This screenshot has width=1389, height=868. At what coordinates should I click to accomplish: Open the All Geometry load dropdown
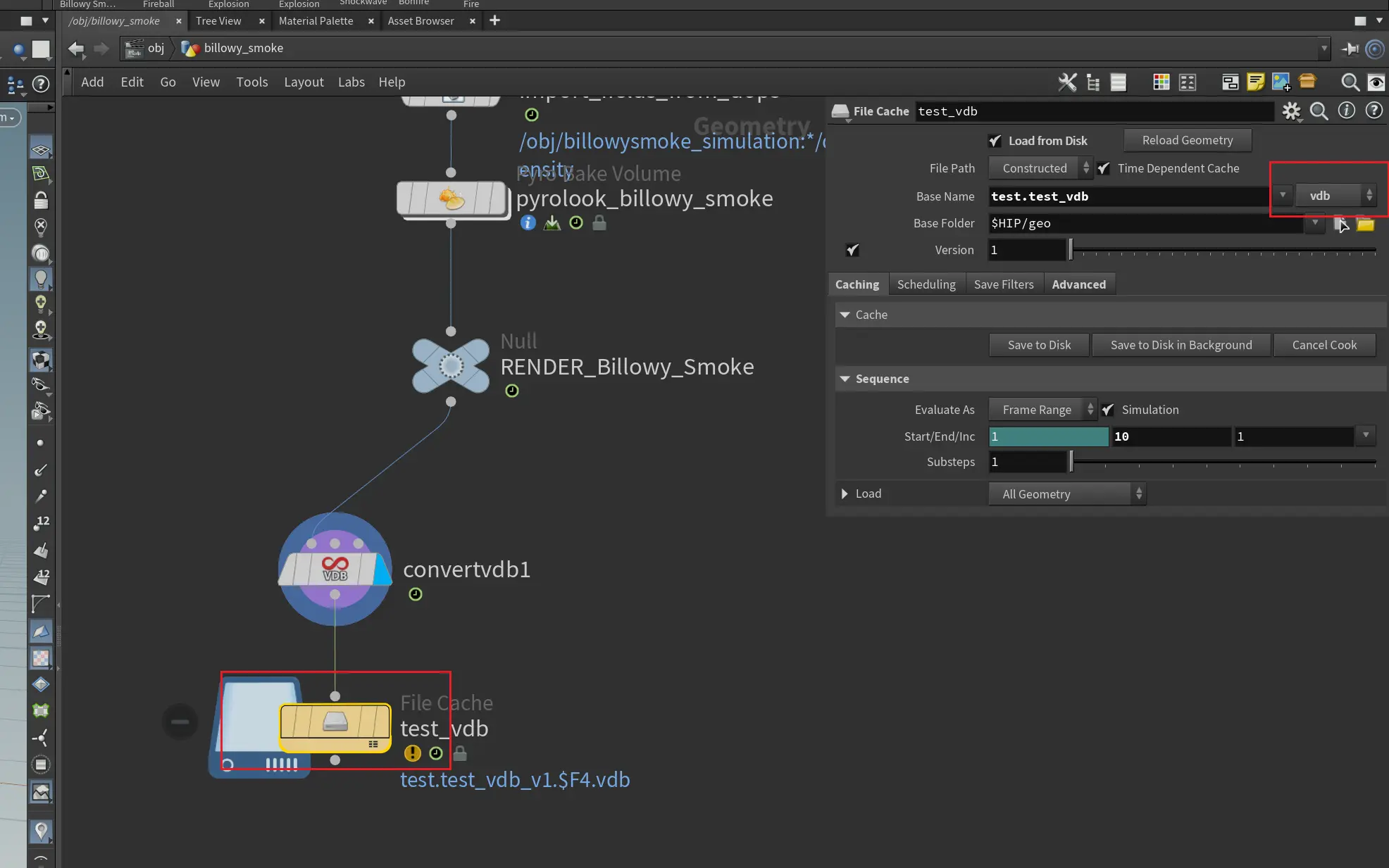point(1067,494)
